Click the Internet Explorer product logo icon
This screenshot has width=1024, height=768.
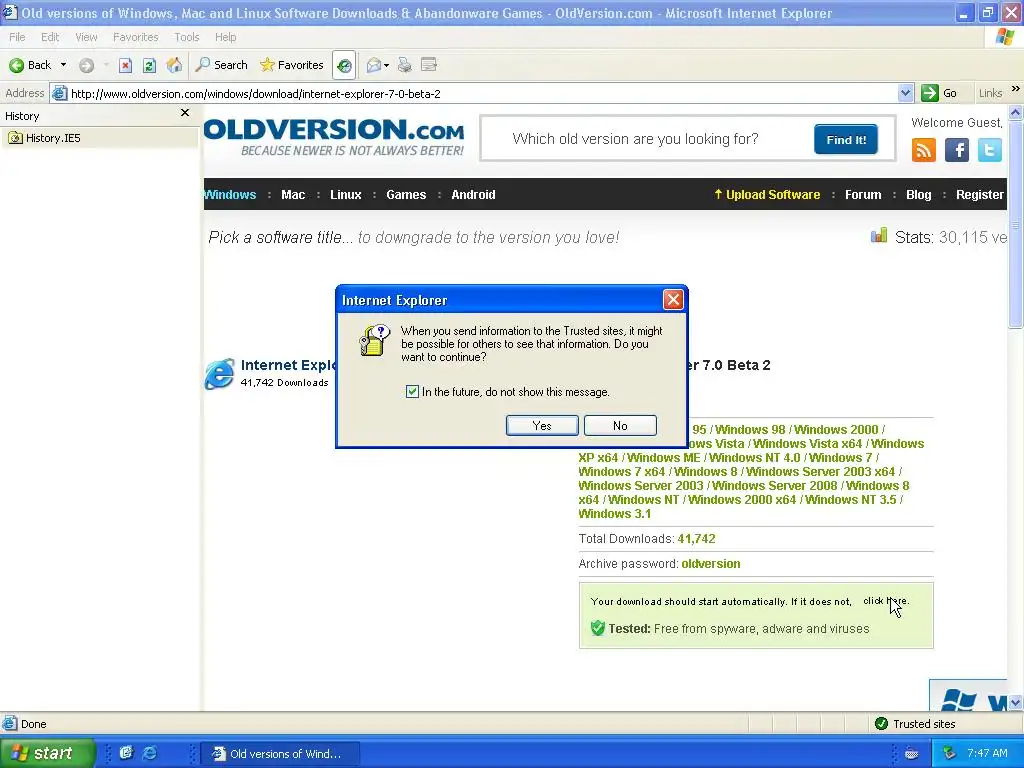click(219, 374)
